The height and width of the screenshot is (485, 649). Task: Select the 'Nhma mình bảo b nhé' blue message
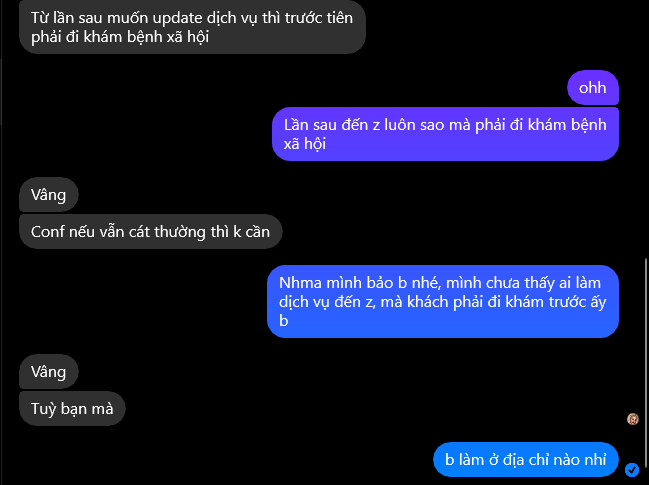coord(443,302)
